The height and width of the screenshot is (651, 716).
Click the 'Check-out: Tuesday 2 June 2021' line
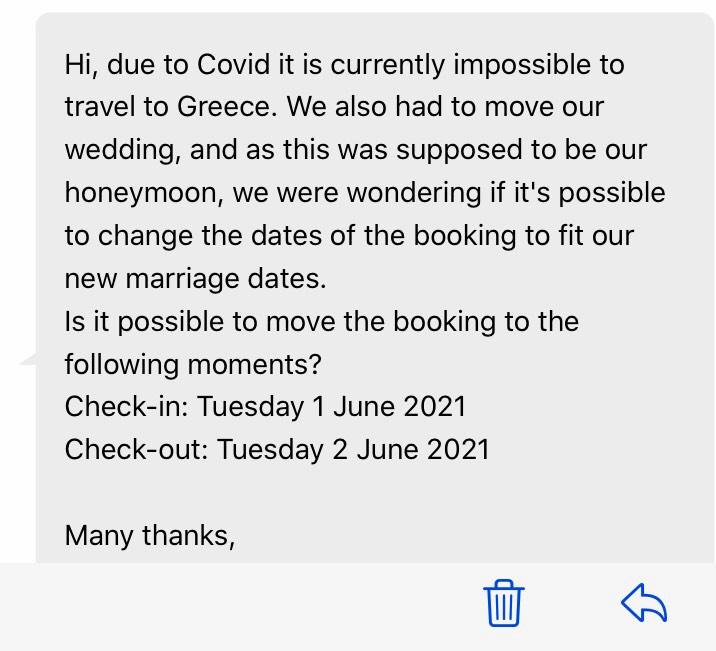pyautogui.click(x=277, y=449)
